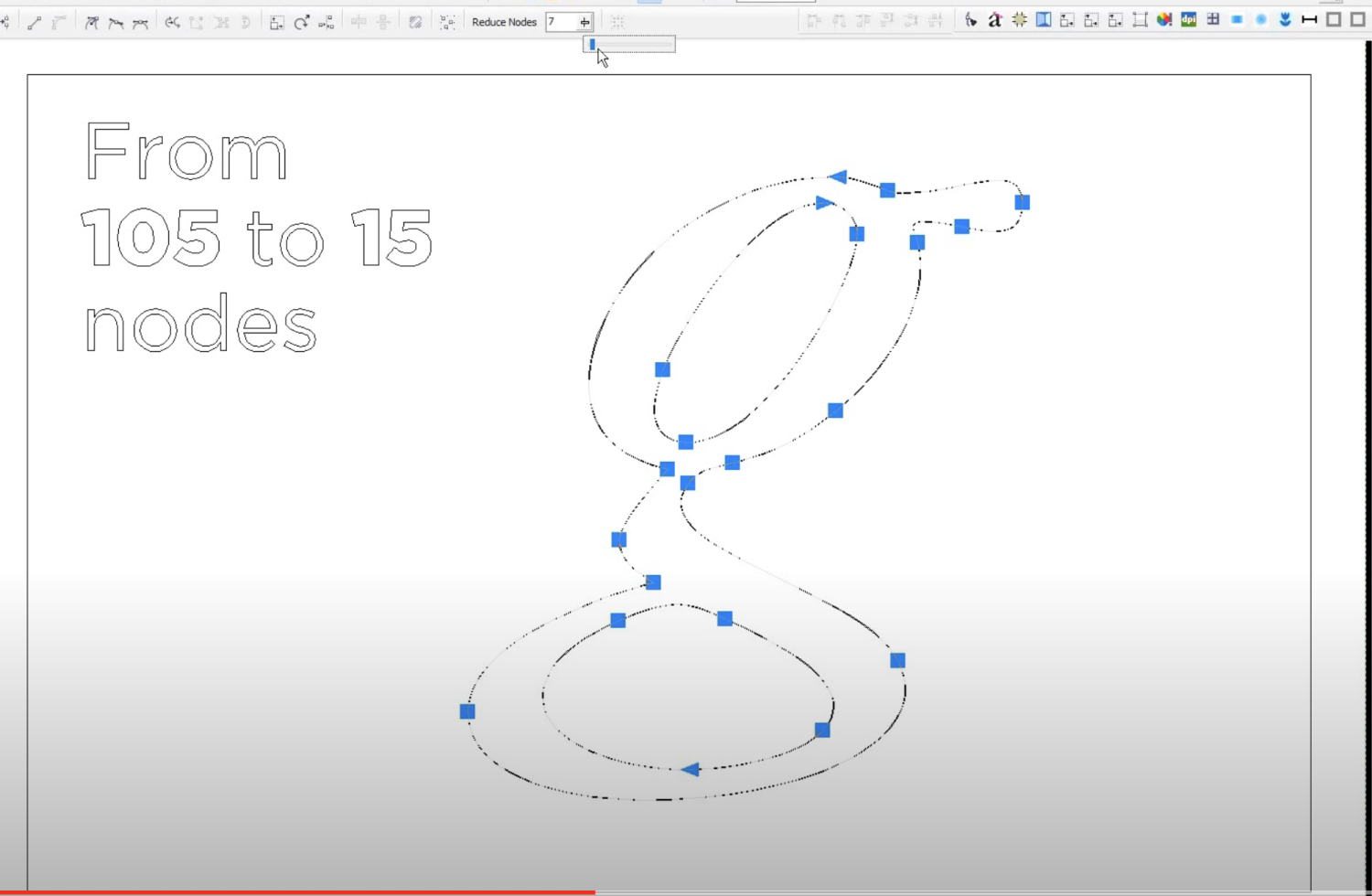Click the blue flower icon

pos(1284,19)
